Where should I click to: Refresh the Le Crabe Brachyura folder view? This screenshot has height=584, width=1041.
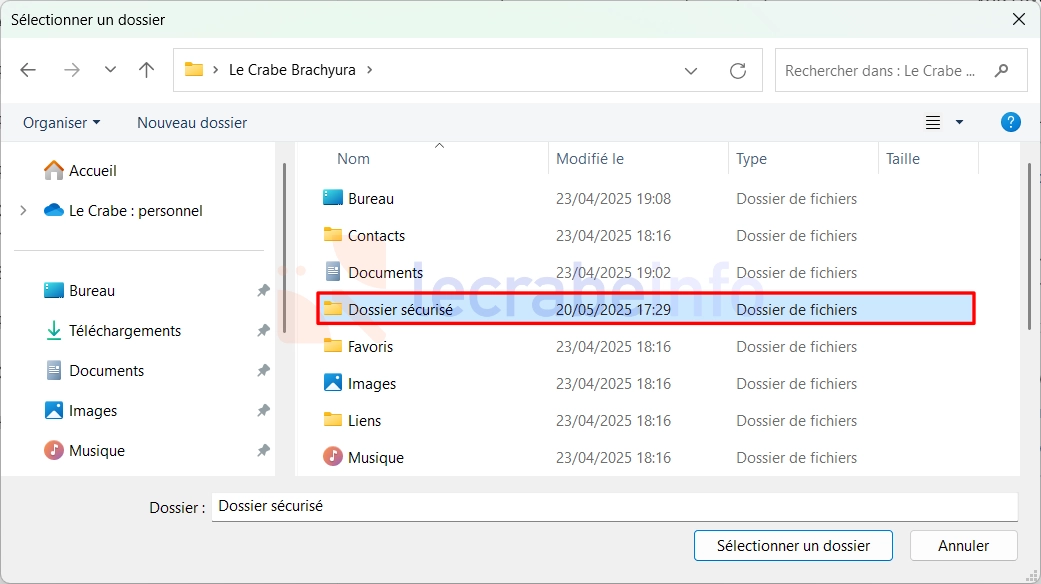[x=738, y=70]
